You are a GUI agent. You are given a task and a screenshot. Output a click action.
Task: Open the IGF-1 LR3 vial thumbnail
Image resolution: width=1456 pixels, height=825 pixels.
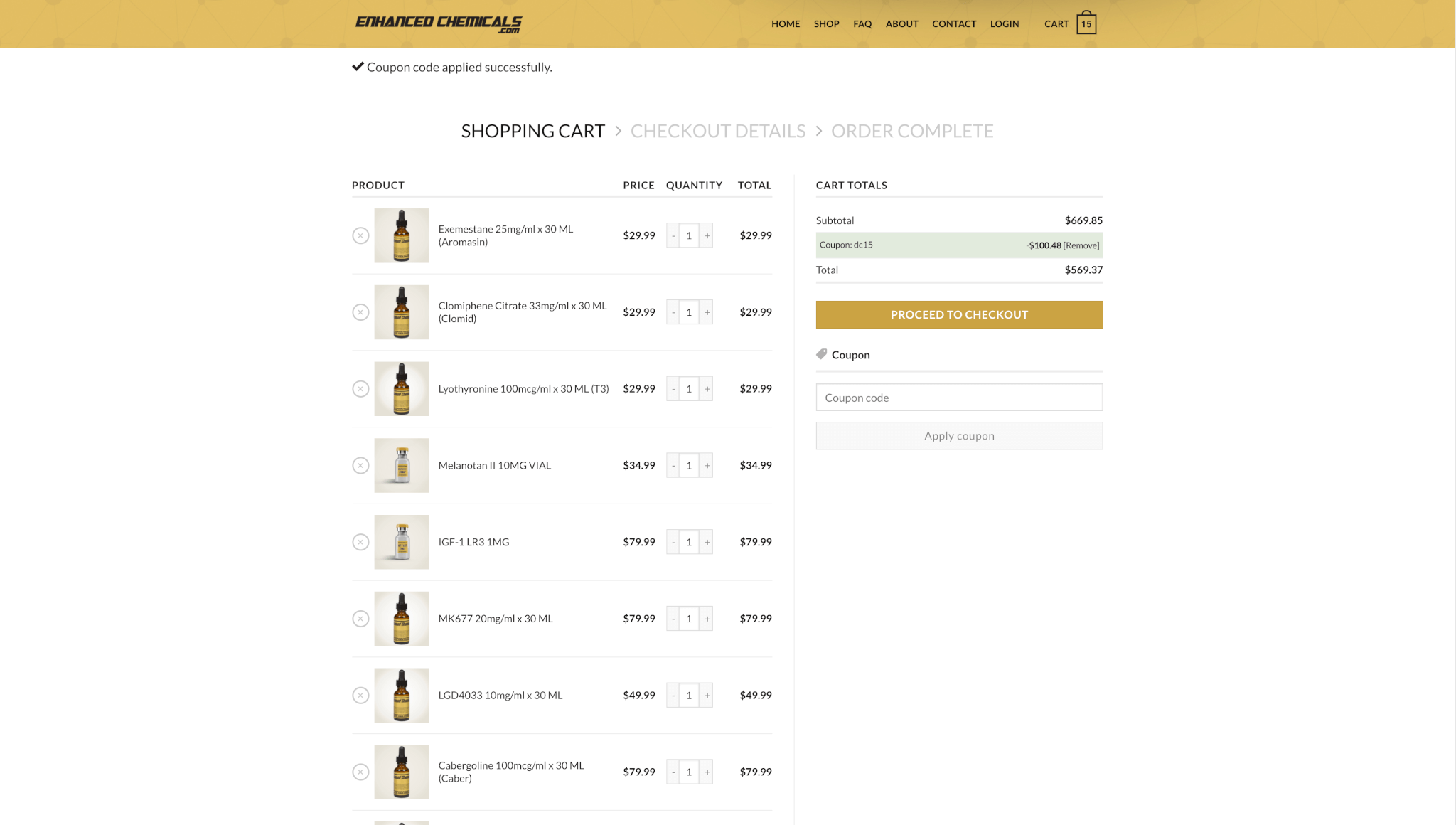pos(402,542)
